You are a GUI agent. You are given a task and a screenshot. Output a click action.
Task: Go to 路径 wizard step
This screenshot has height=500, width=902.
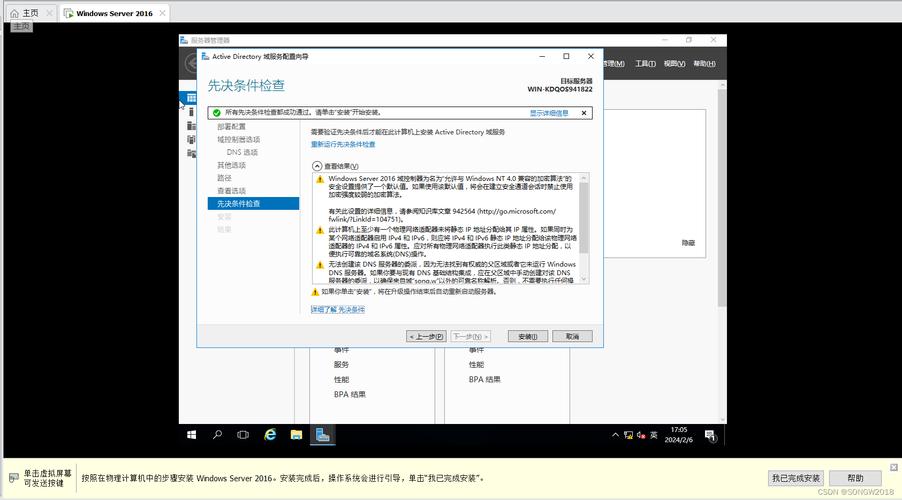pyautogui.click(x=224, y=178)
